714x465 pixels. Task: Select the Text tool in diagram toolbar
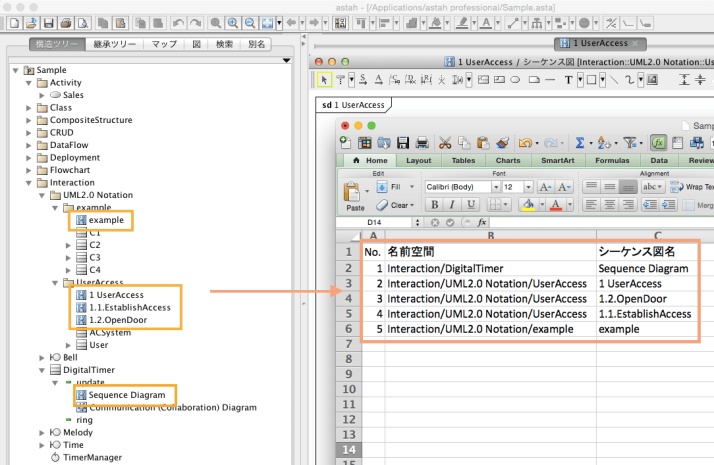tap(569, 80)
